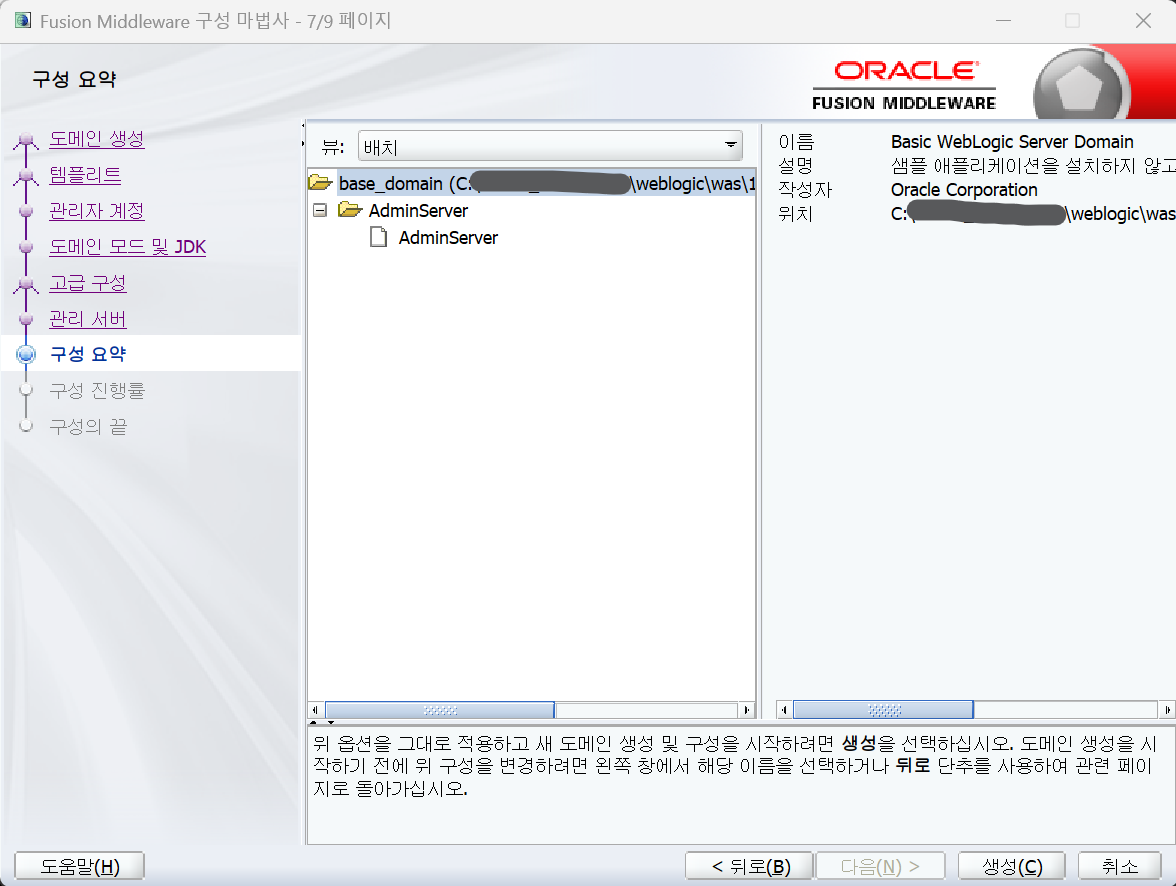The width and height of the screenshot is (1176, 886).
Task: Select the current 구성 요약 step
Action: tap(88, 354)
